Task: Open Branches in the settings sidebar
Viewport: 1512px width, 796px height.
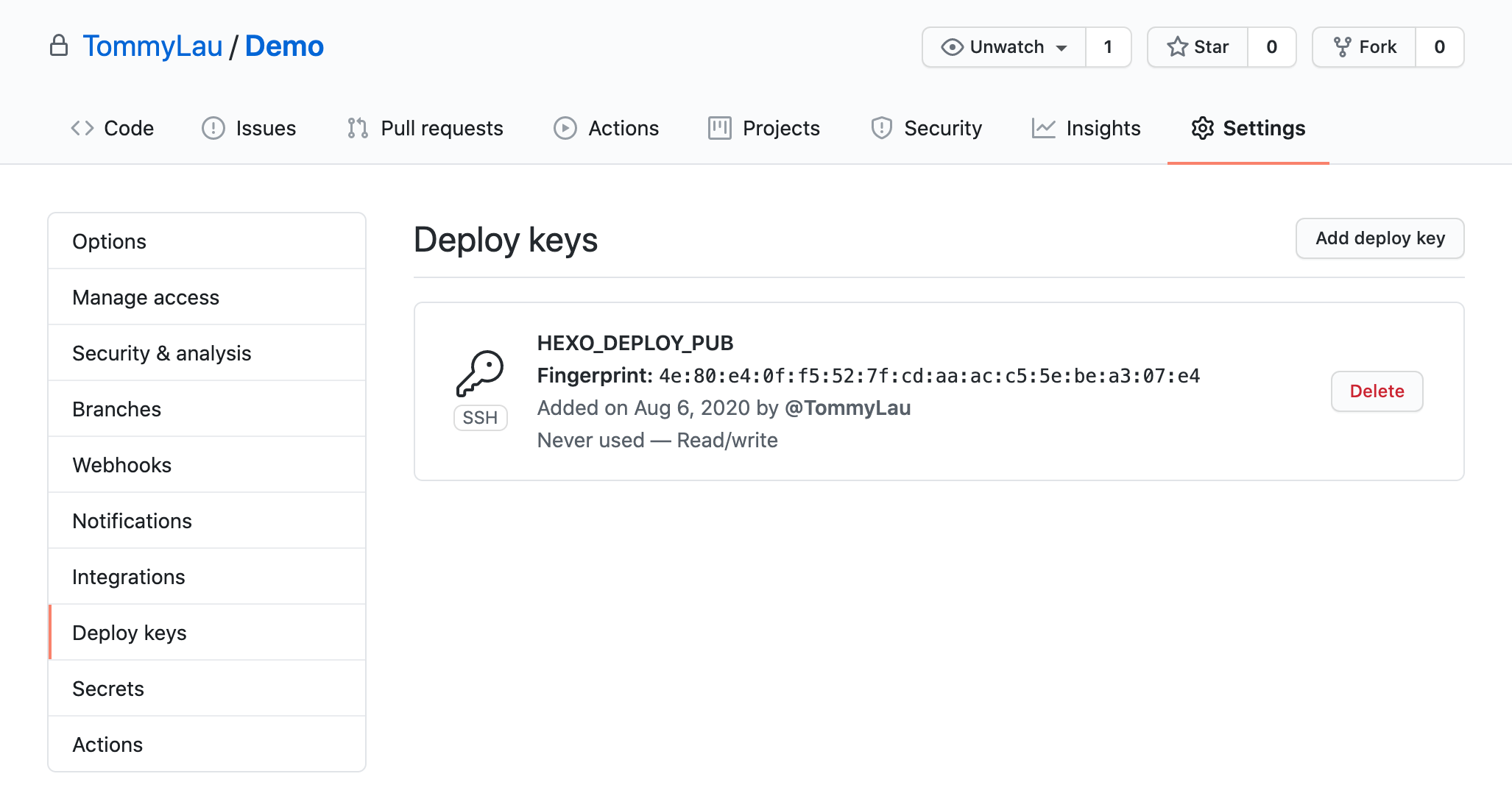Action: [x=116, y=409]
